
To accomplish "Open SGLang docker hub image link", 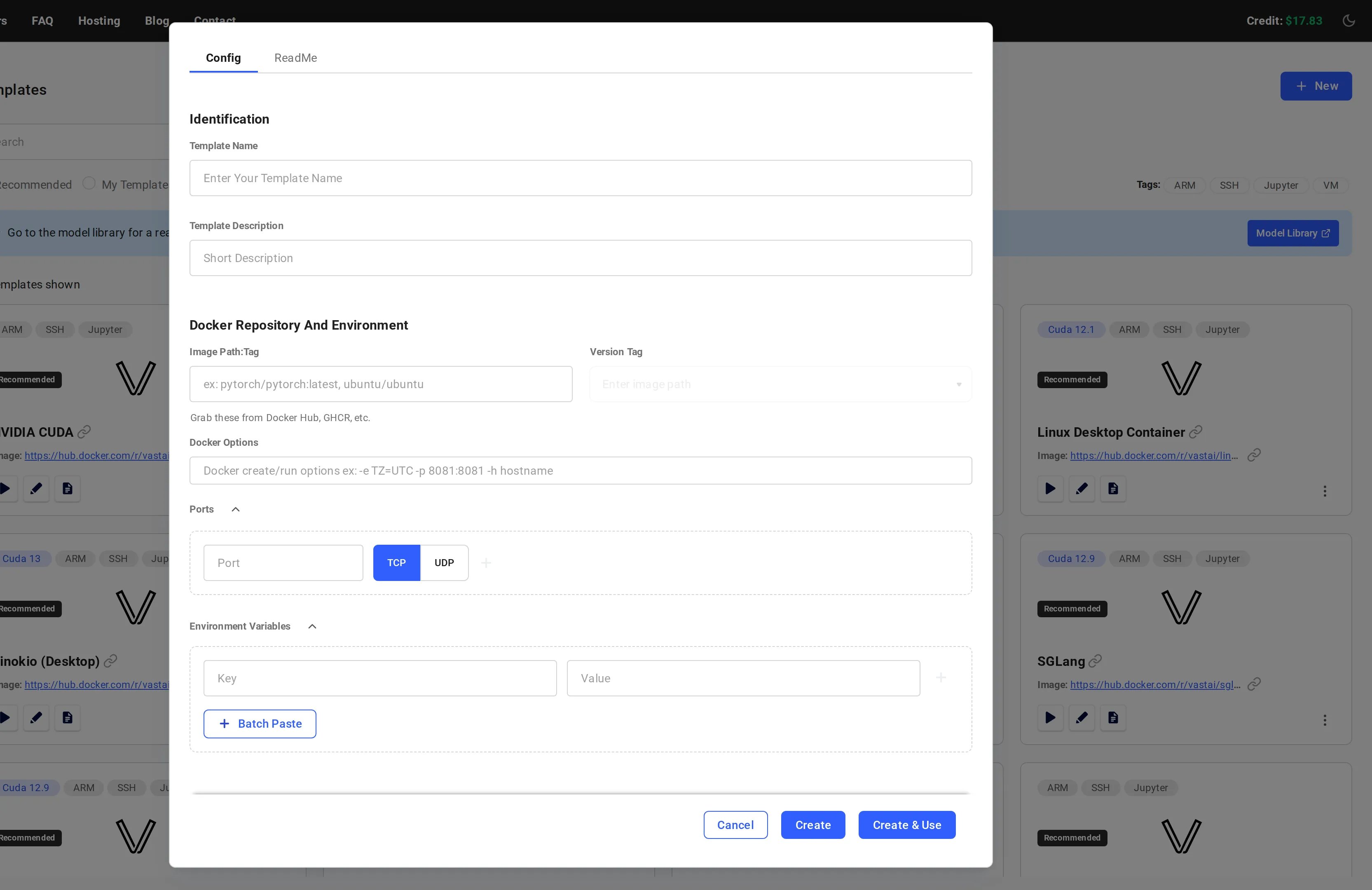I will 1155,684.
